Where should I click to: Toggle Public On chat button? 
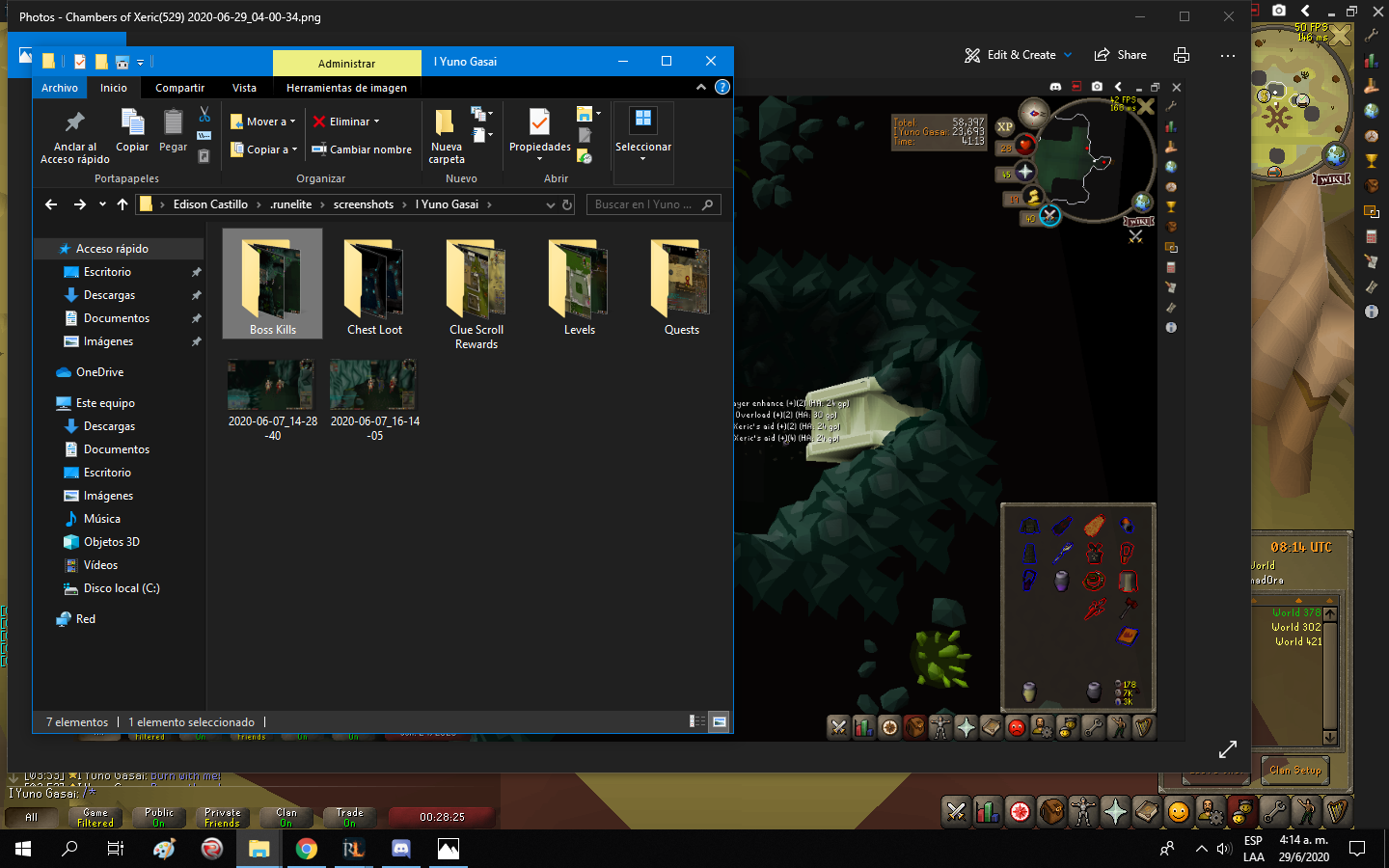(x=159, y=818)
